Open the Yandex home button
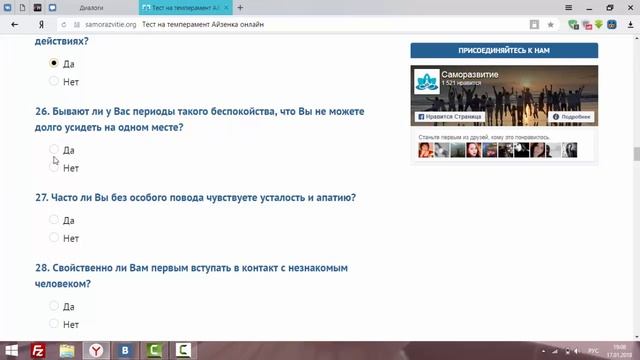The width and height of the screenshot is (640, 360). [41, 24]
